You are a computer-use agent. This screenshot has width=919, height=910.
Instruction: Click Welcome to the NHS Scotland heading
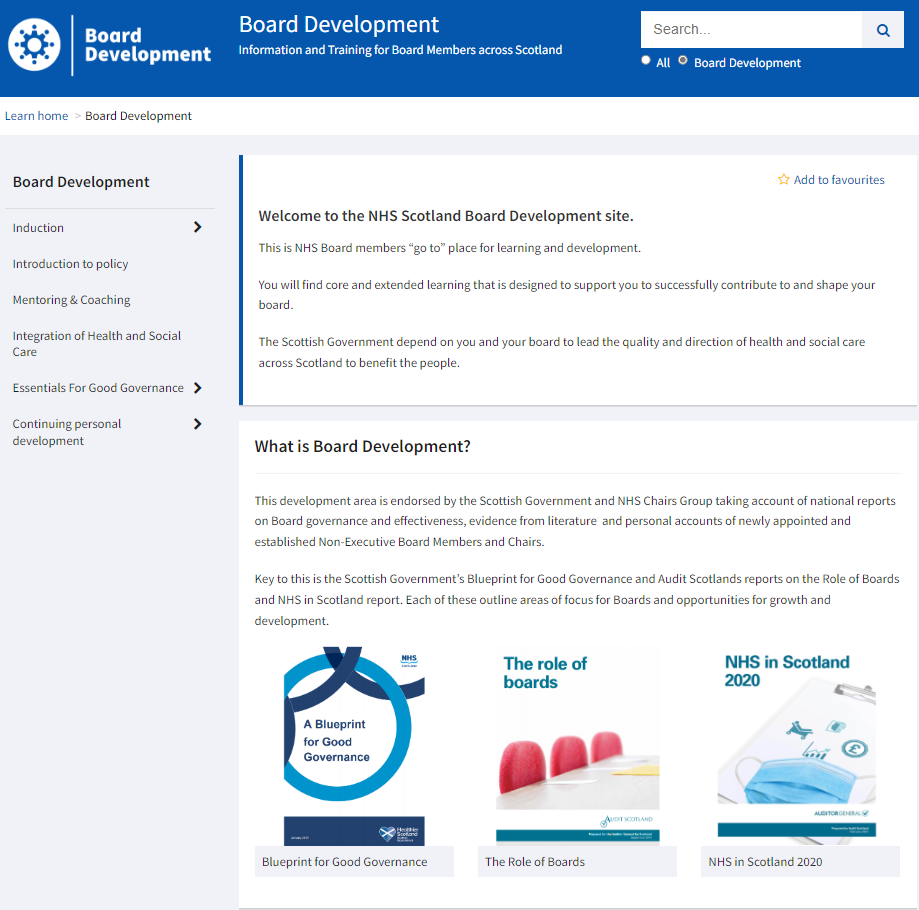[x=446, y=216]
